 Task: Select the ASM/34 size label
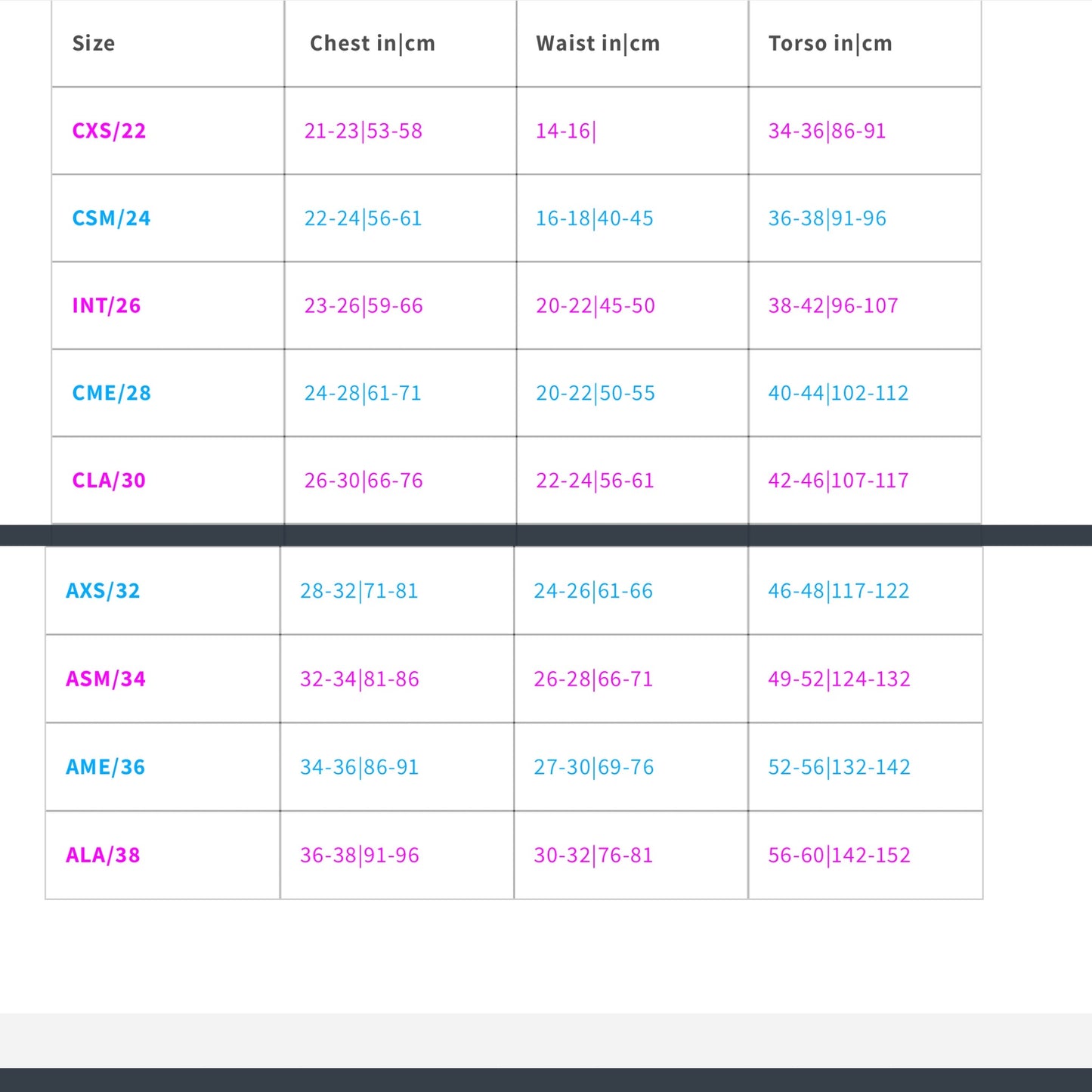(106, 679)
